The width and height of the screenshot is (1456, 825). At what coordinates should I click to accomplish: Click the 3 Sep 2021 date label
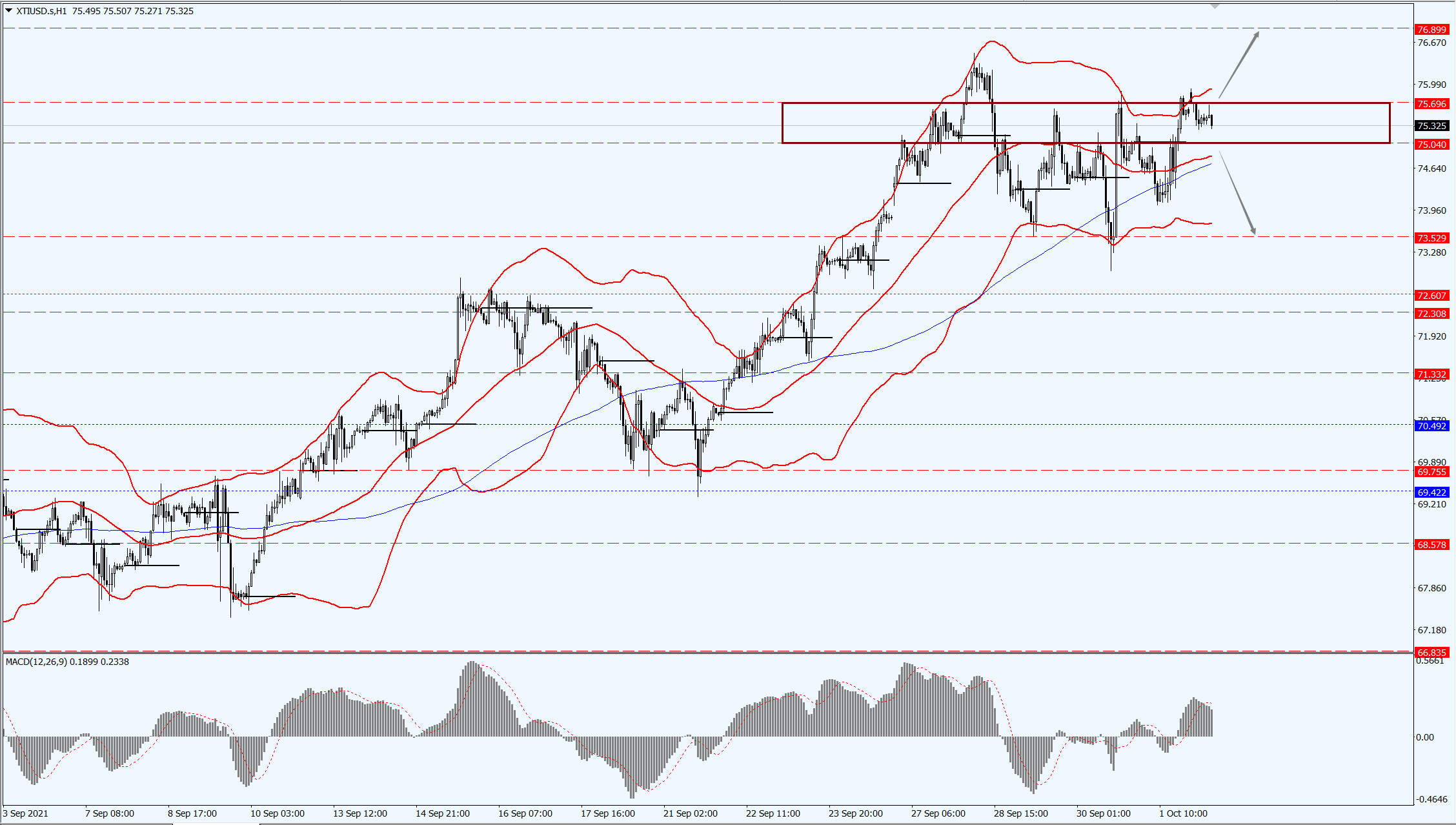(26, 813)
